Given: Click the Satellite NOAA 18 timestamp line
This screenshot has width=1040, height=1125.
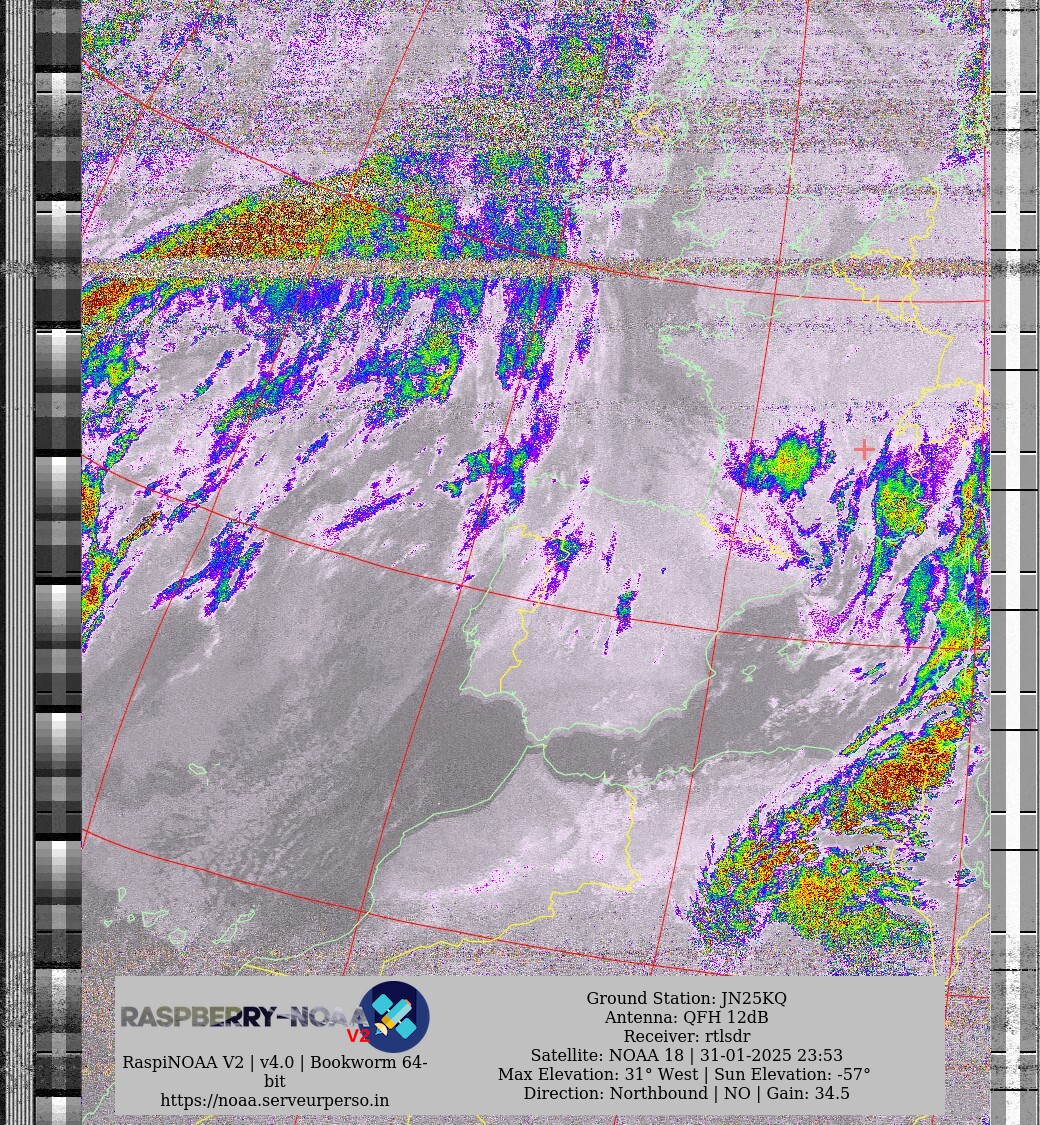Looking at the screenshot, I should point(686,1055).
